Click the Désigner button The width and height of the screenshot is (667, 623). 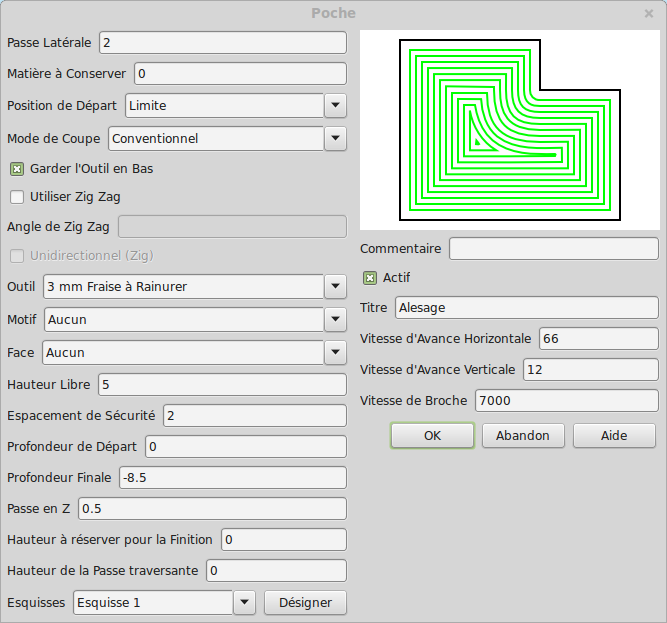[x=305, y=603]
